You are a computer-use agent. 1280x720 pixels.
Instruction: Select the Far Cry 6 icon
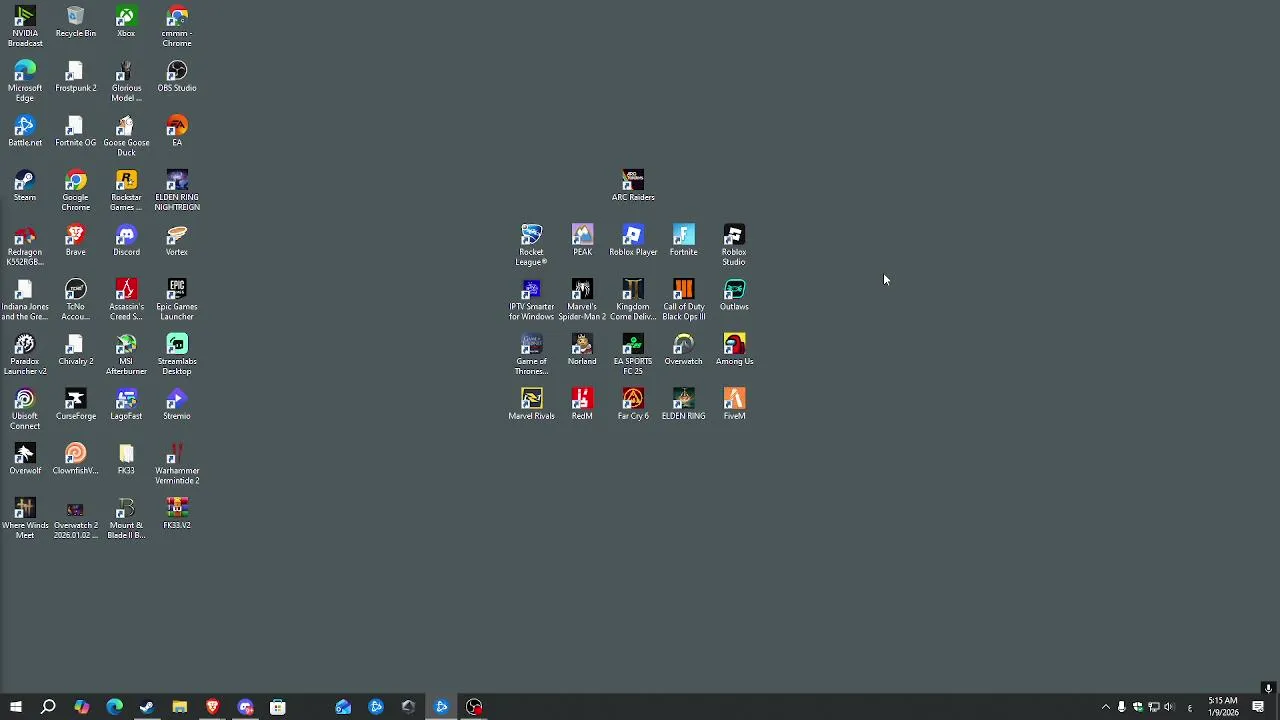click(633, 405)
